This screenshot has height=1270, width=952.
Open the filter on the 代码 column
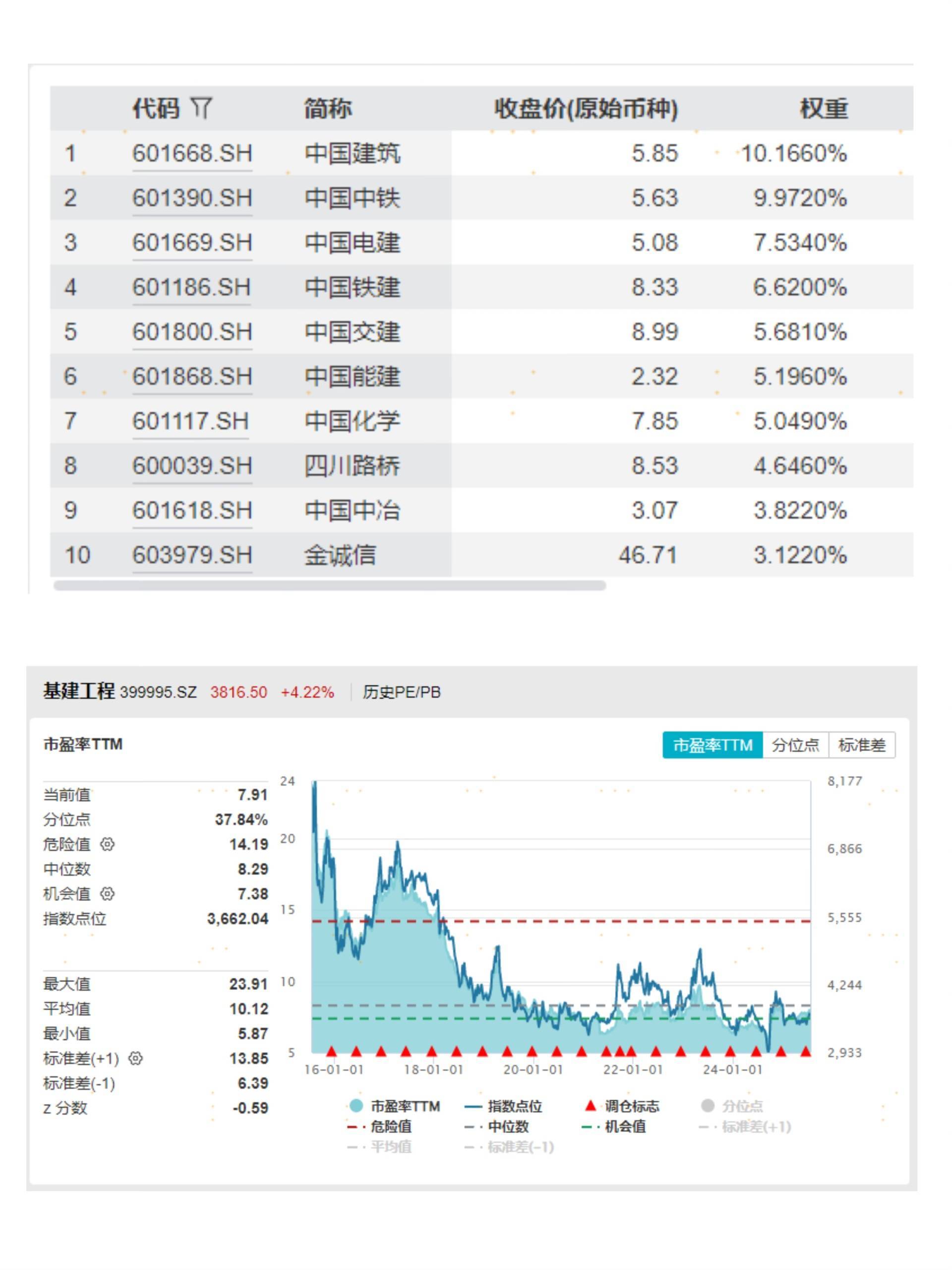[x=201, y=105]
